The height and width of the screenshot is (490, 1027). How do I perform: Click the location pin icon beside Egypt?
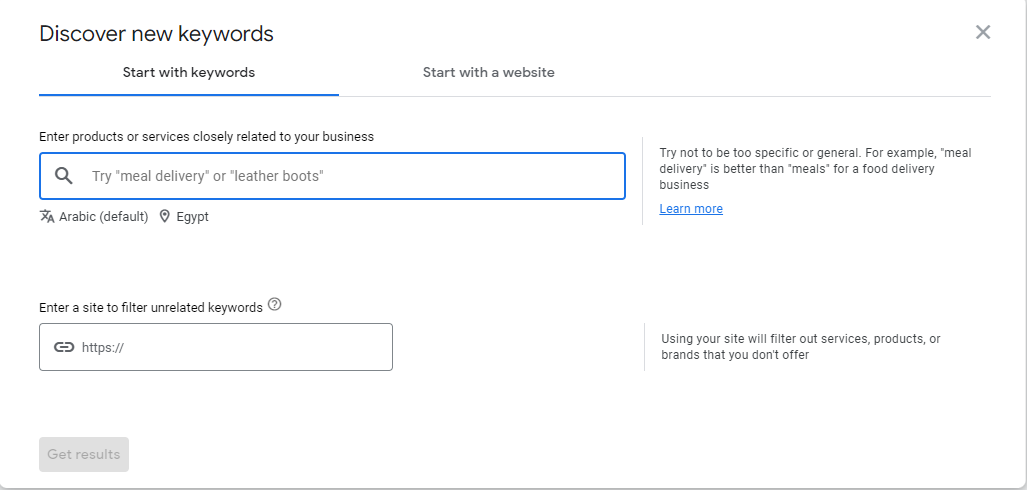[165, 216]
